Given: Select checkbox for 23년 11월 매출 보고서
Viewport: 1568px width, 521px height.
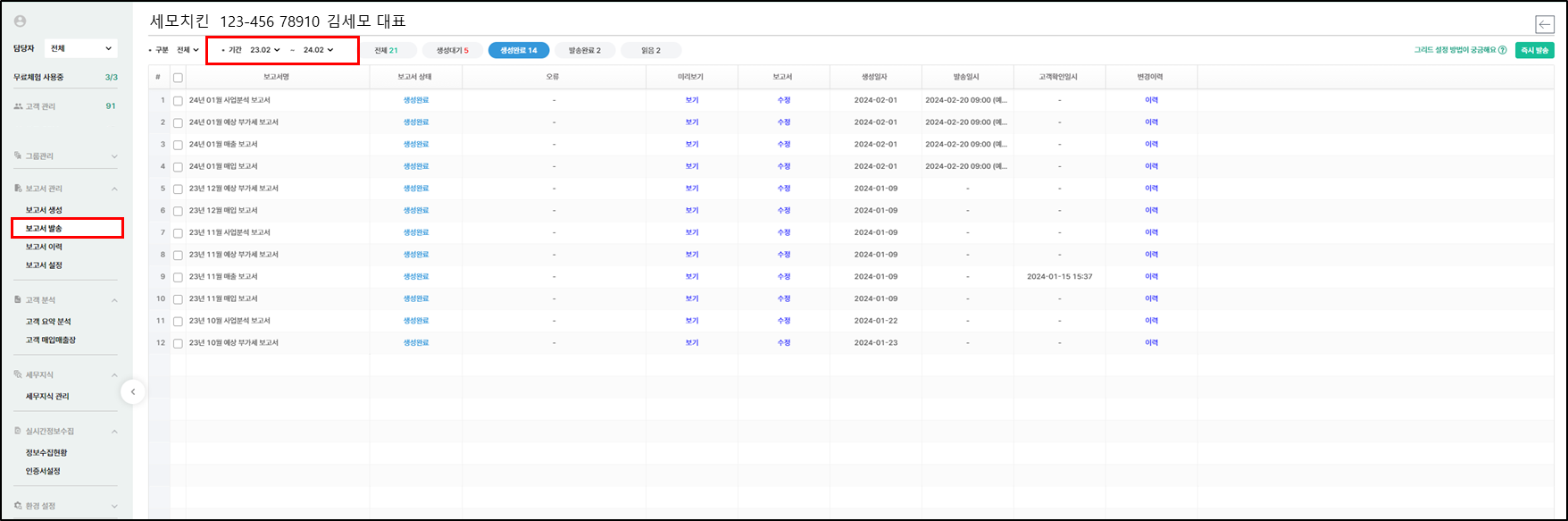Looking at the screenshot, I should [178, 277].
